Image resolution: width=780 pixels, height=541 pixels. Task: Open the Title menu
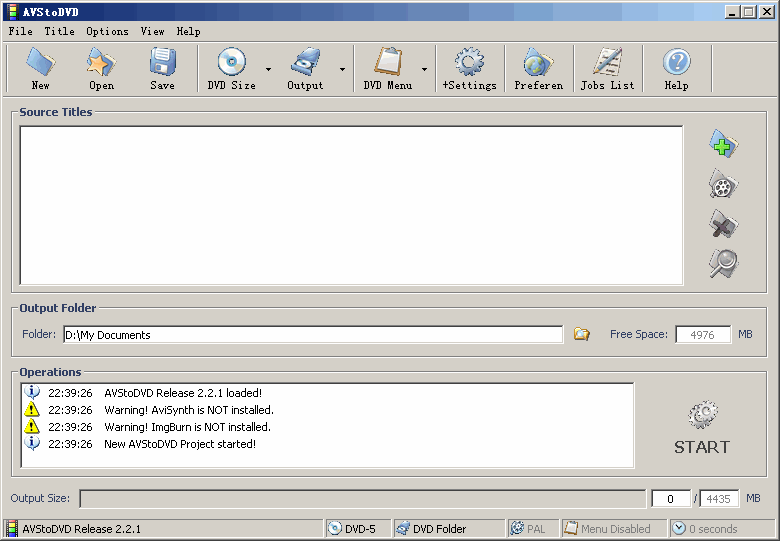pyautogui.click(x=59, y=31)
